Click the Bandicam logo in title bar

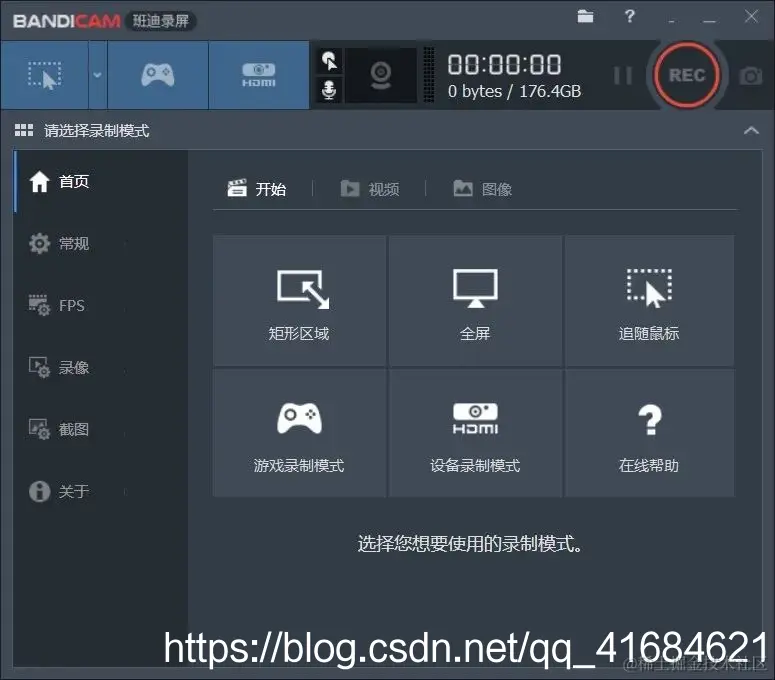(x=67, y=21)
